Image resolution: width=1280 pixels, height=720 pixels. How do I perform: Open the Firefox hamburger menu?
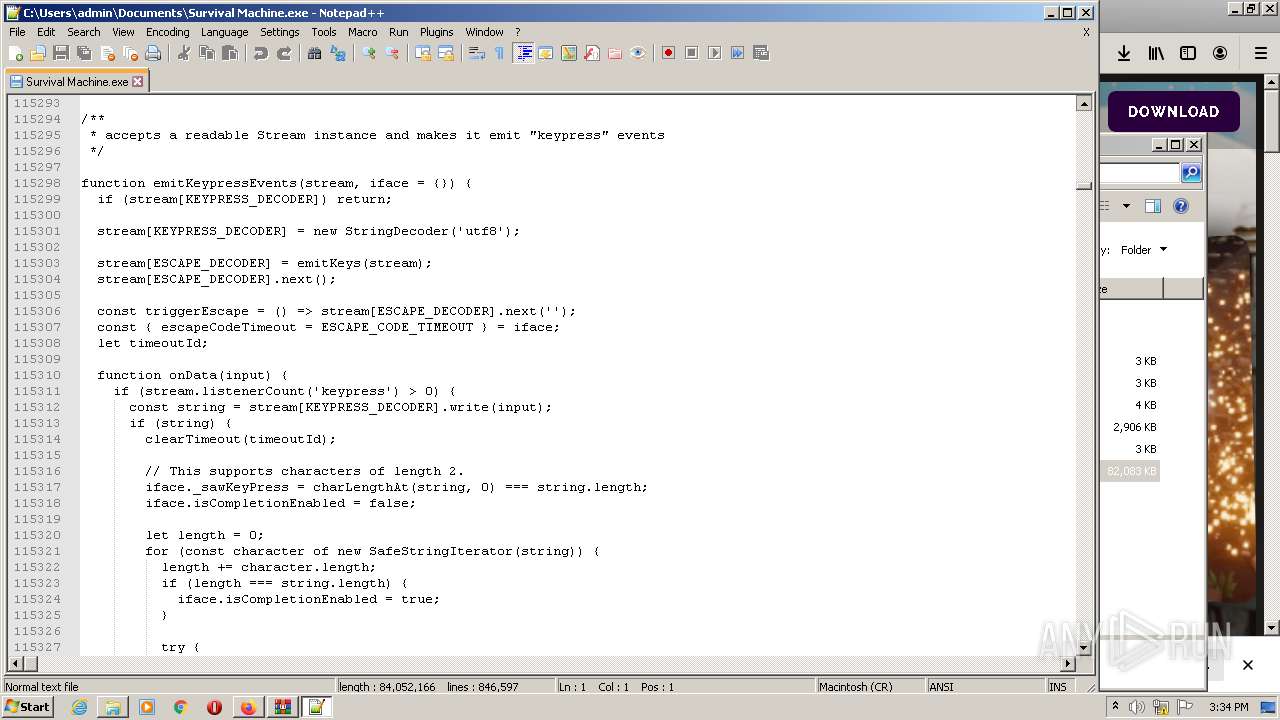pyautogui.click(x=1261, y=53)
